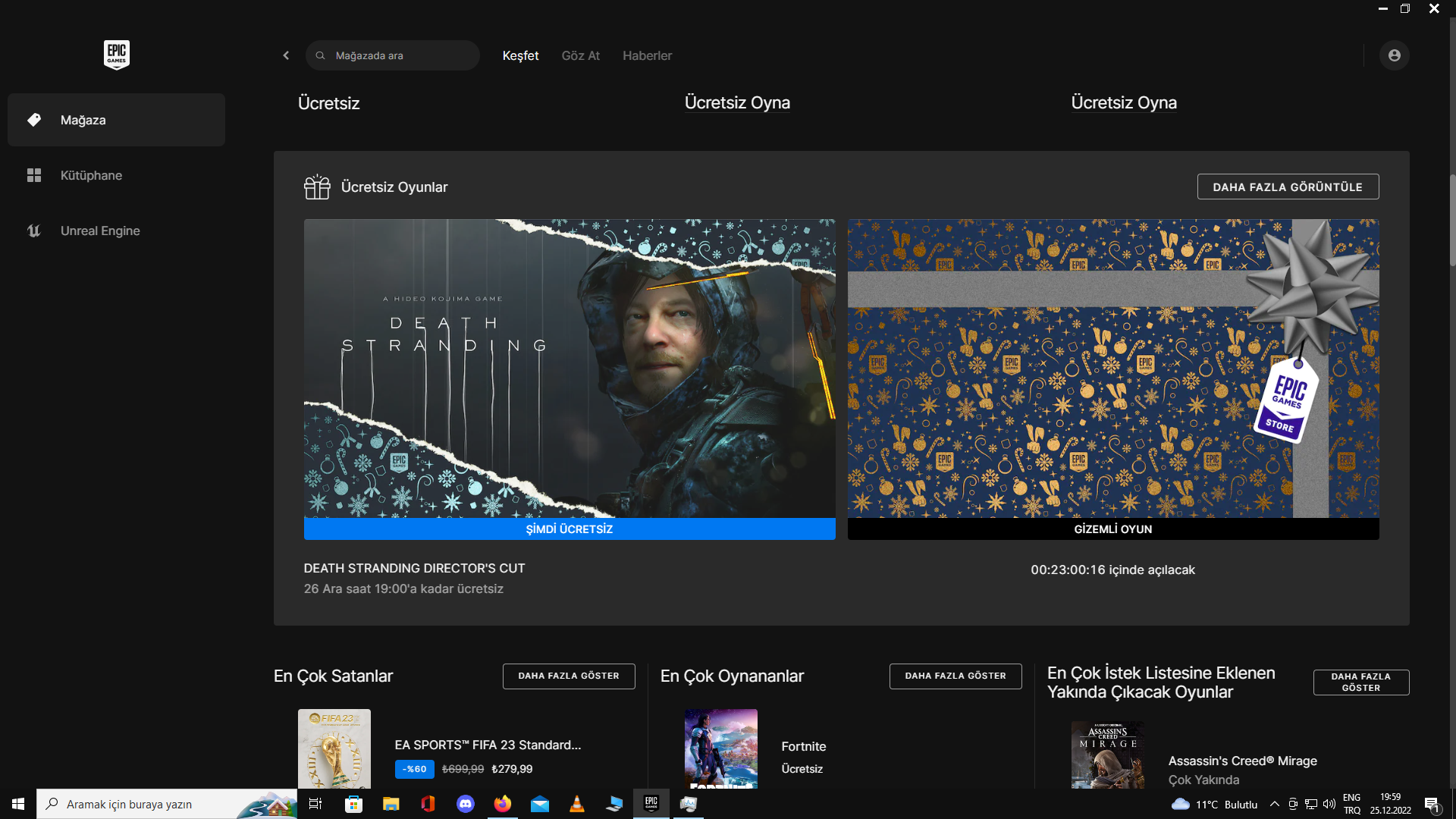Viewport: 1456px width, 819px height.
Task: Open the clock showing 19:59
Action: (x=1390, y=804)
